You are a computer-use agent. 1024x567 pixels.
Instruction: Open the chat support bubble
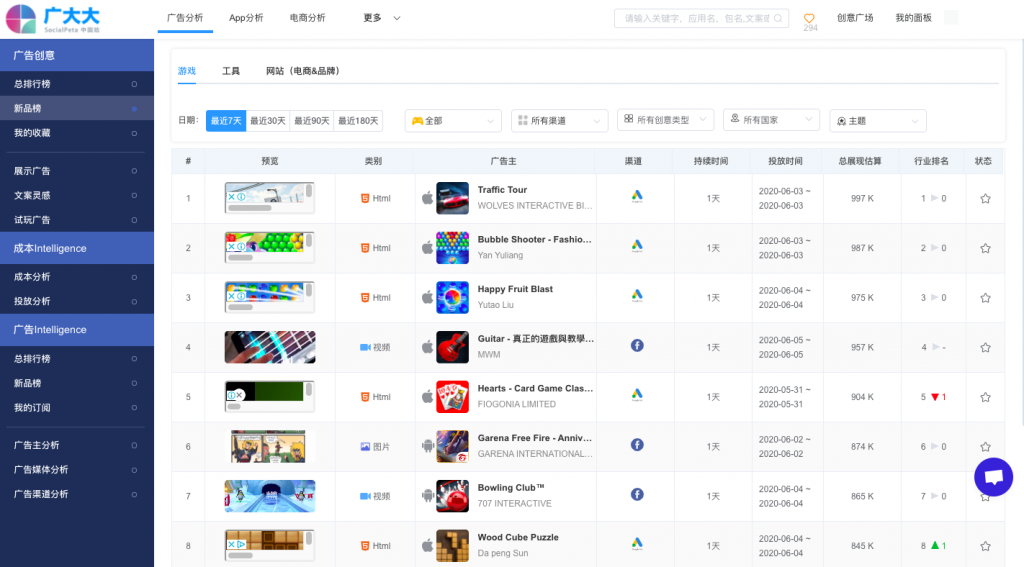point(993,477)
